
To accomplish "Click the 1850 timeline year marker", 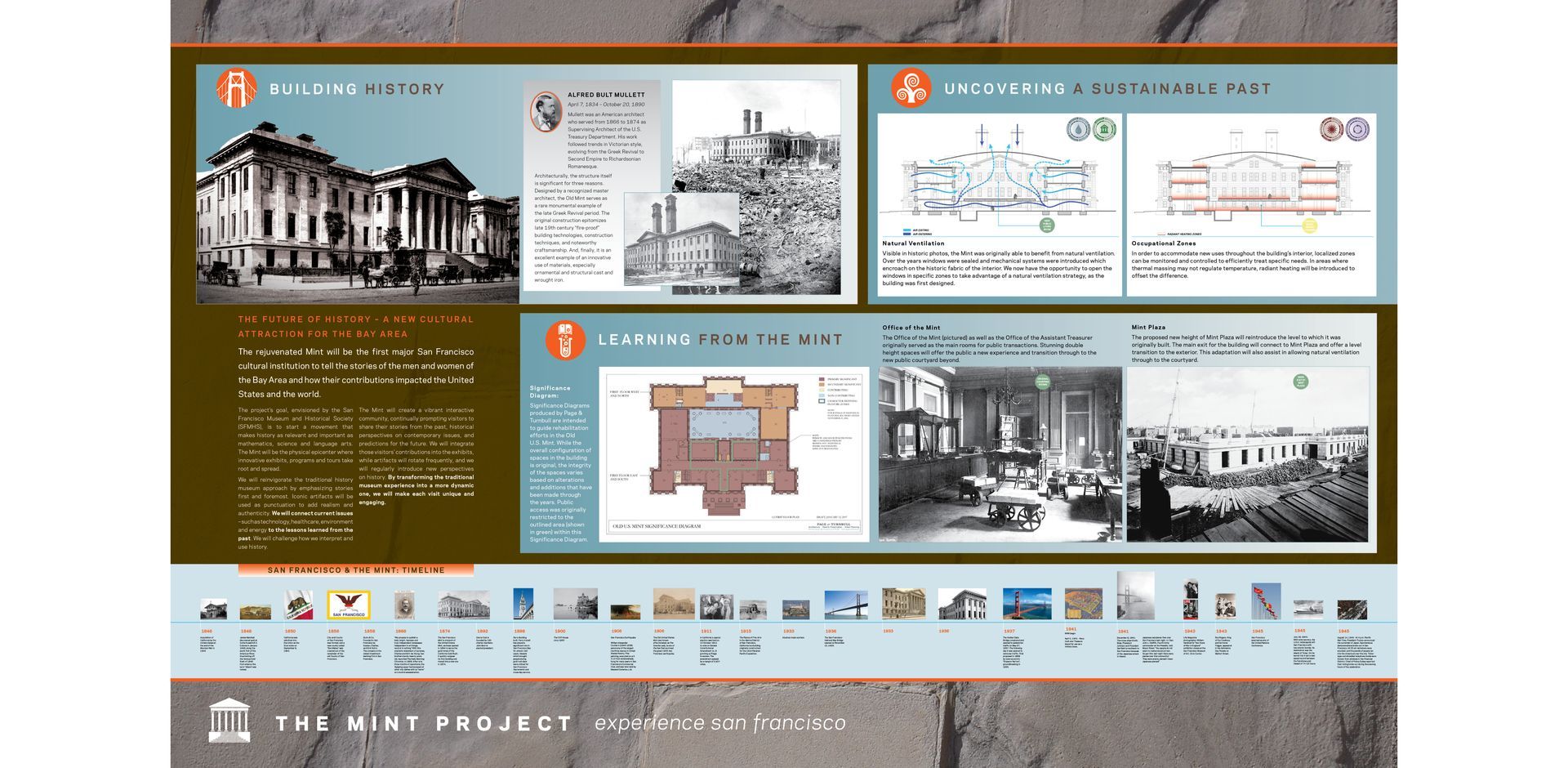I will [290, 632].
